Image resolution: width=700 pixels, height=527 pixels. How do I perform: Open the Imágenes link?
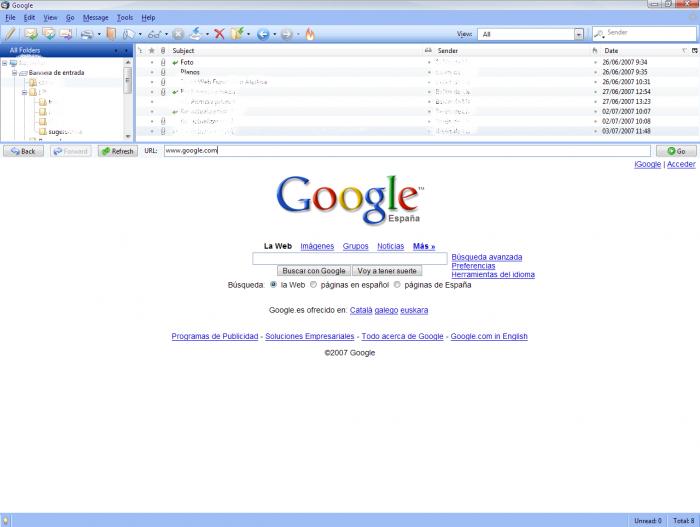coord(317,246)
